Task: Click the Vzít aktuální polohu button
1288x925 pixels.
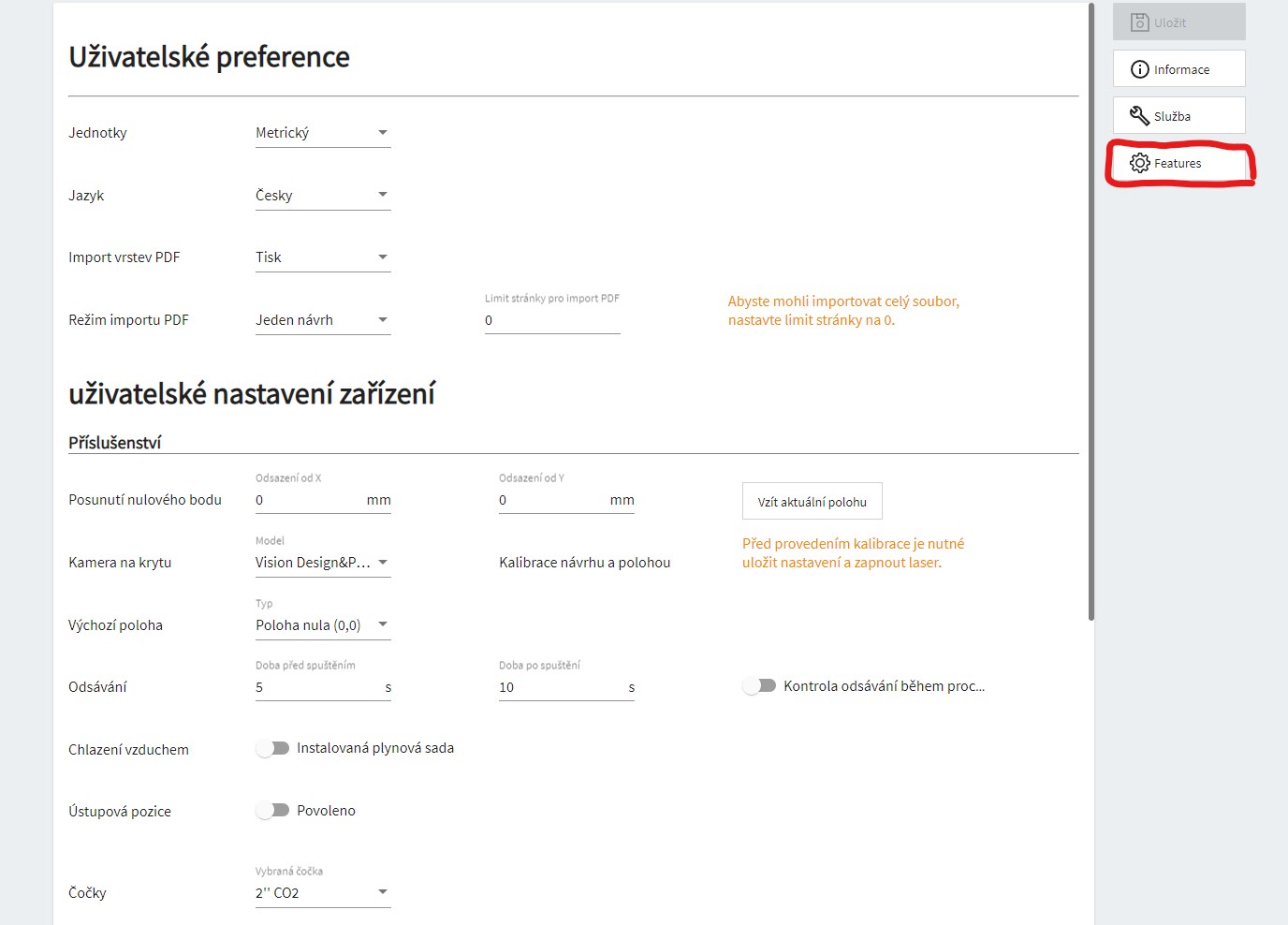Action: tap(812, 502)
